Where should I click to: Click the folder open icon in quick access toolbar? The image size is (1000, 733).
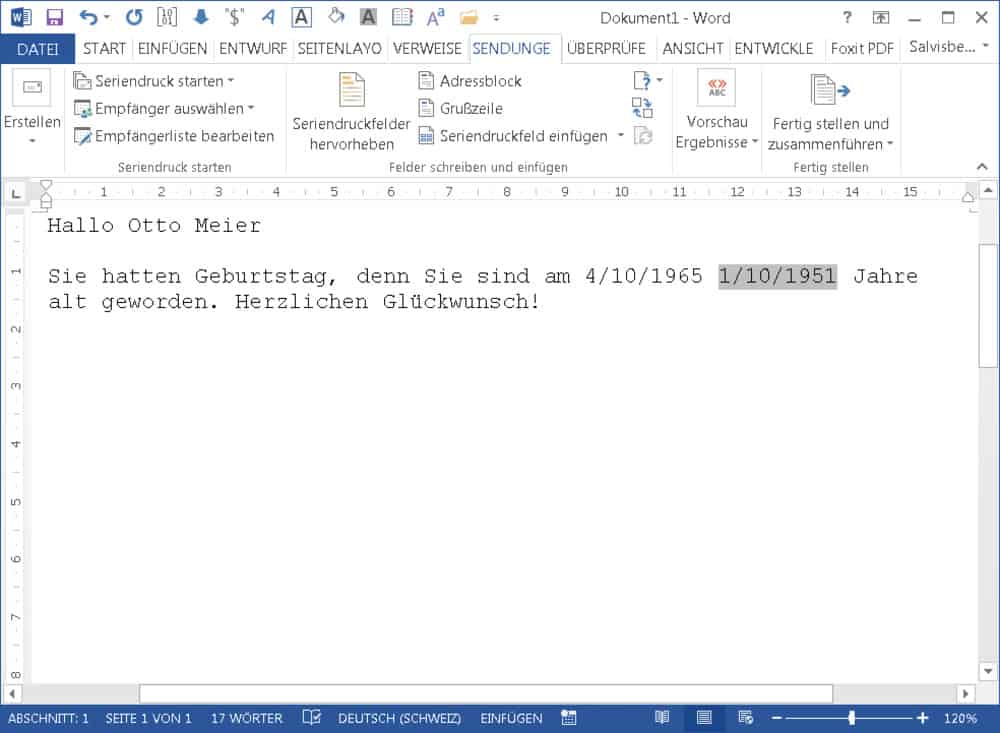pos(469,18)
